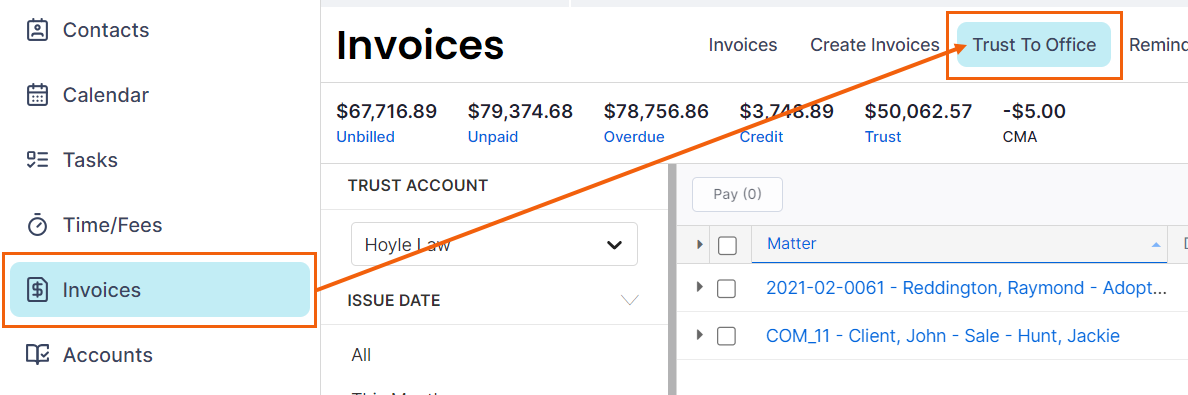Screen dimensions: 1188x395
Task: Open the Accounts book icon
Action: click(x=37, y=355)
